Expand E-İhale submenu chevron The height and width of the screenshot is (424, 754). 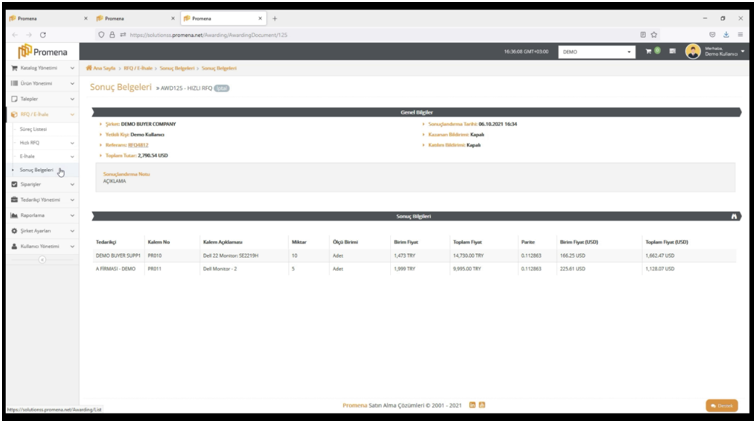pyautogui.click(x=72, y=156)
